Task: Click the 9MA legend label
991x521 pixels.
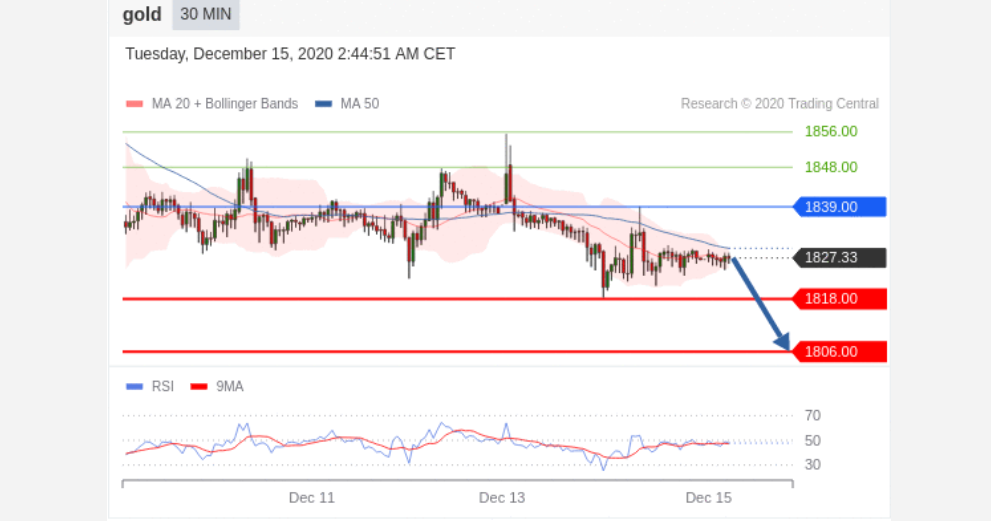Action: coord(229,386)
